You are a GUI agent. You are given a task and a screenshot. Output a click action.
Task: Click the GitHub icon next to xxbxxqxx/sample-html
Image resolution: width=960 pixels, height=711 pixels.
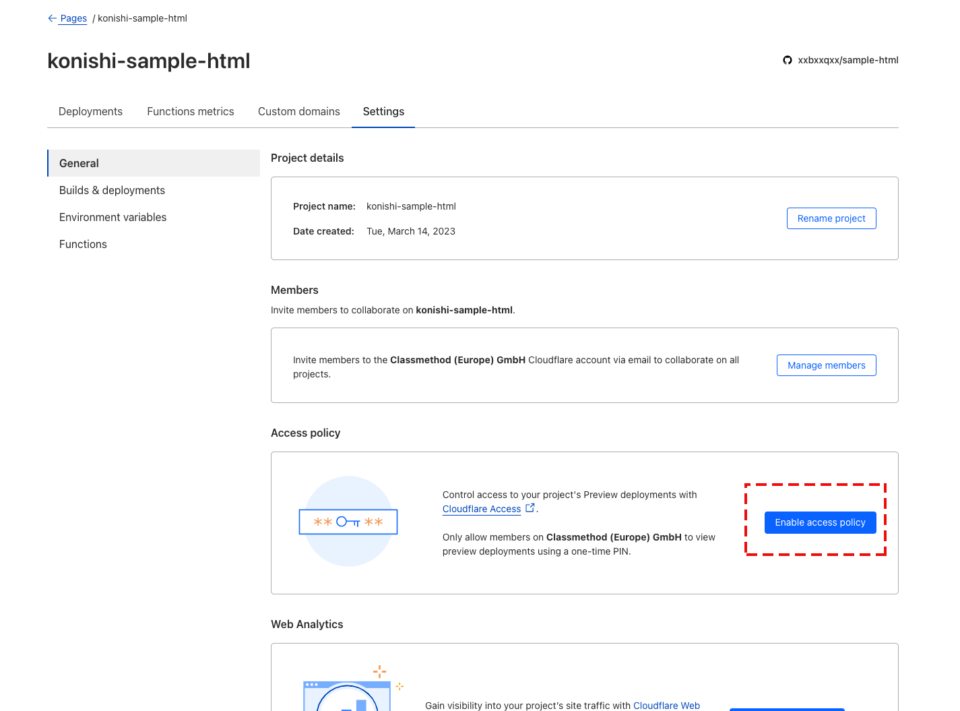(x=787, y=60)
